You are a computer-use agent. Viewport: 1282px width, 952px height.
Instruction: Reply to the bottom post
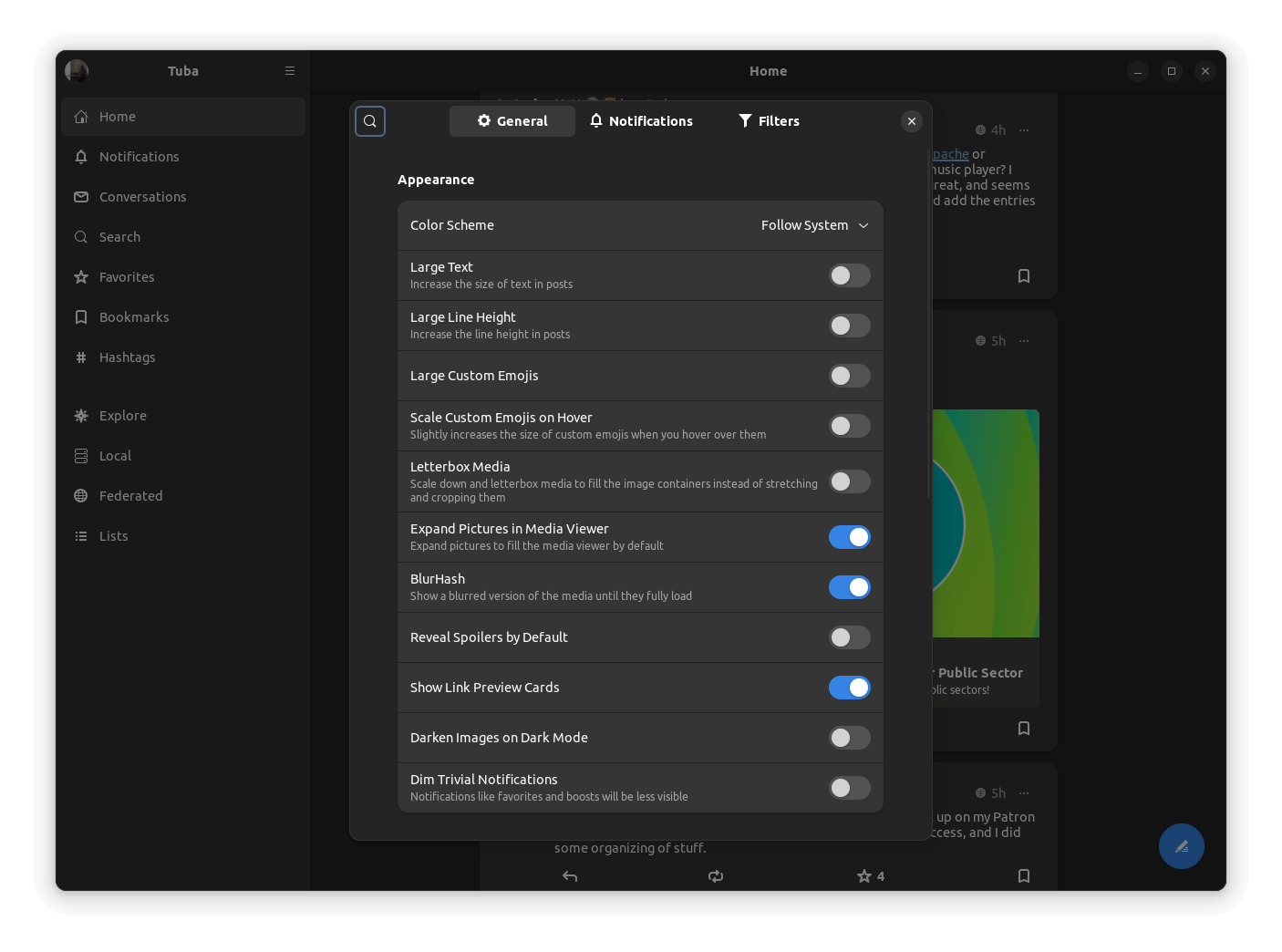click(569, 875)
